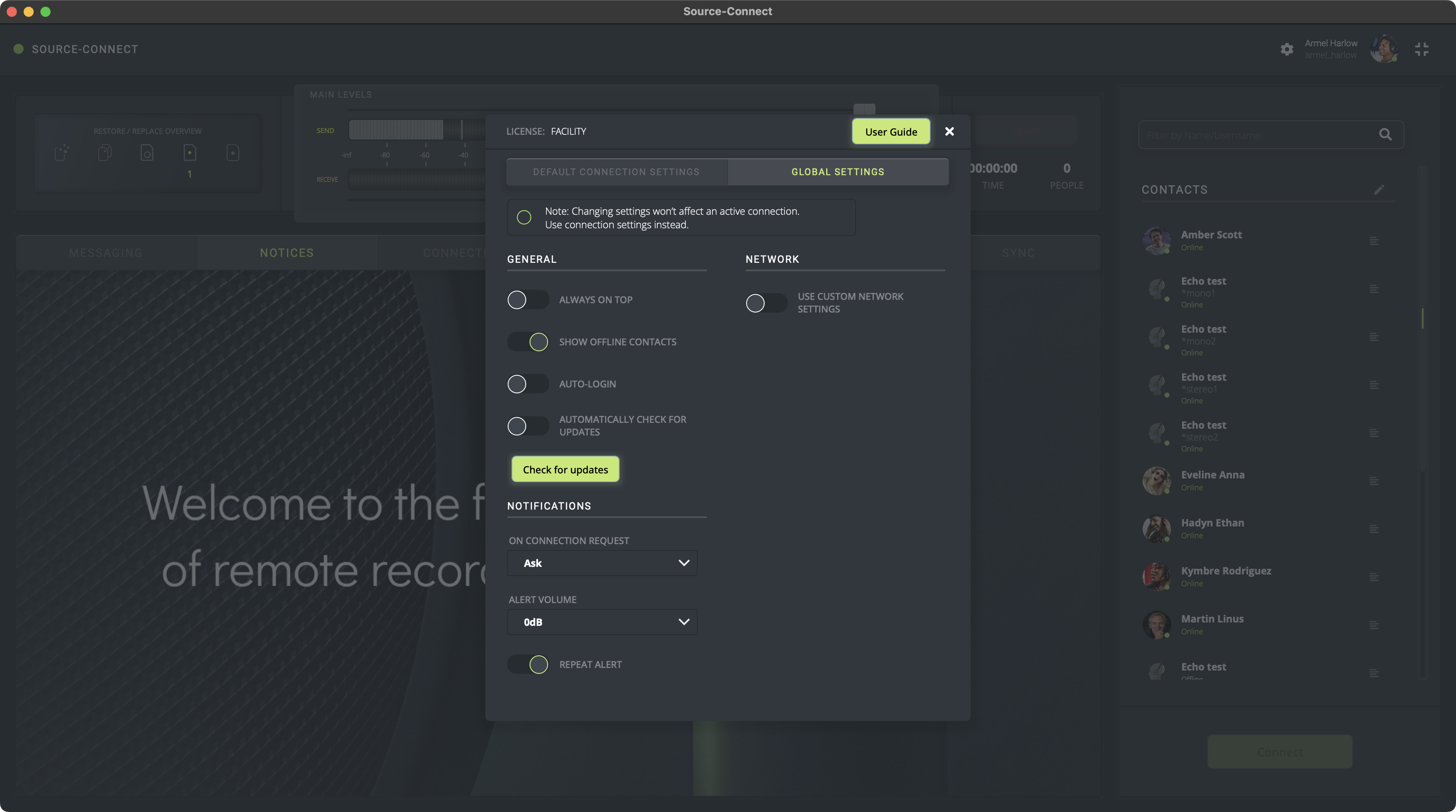Open Amber Scott's contact menu icon

click(1374, 241)
